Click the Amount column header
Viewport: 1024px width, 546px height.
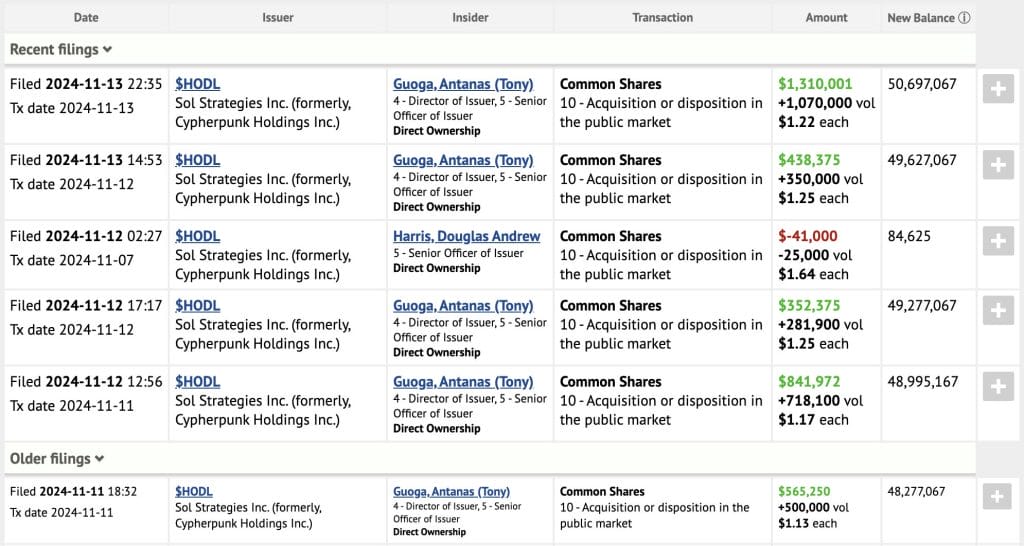point(826,18)
